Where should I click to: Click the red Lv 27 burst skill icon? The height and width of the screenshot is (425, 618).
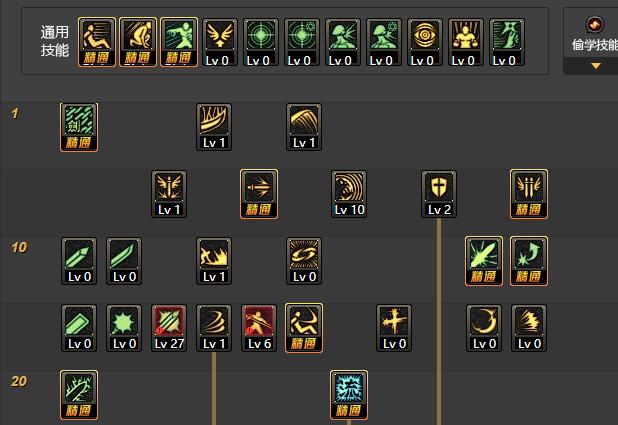click(169, 328)
